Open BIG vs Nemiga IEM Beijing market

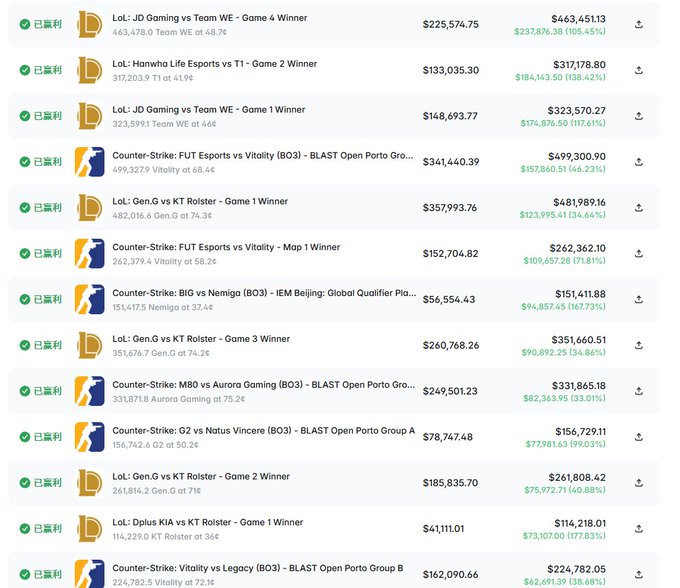[264, 293]
